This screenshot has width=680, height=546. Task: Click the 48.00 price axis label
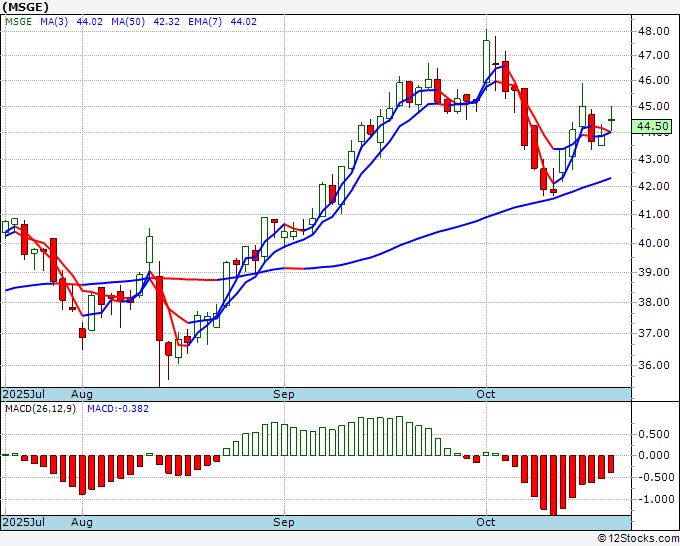(x=654, y=31)
